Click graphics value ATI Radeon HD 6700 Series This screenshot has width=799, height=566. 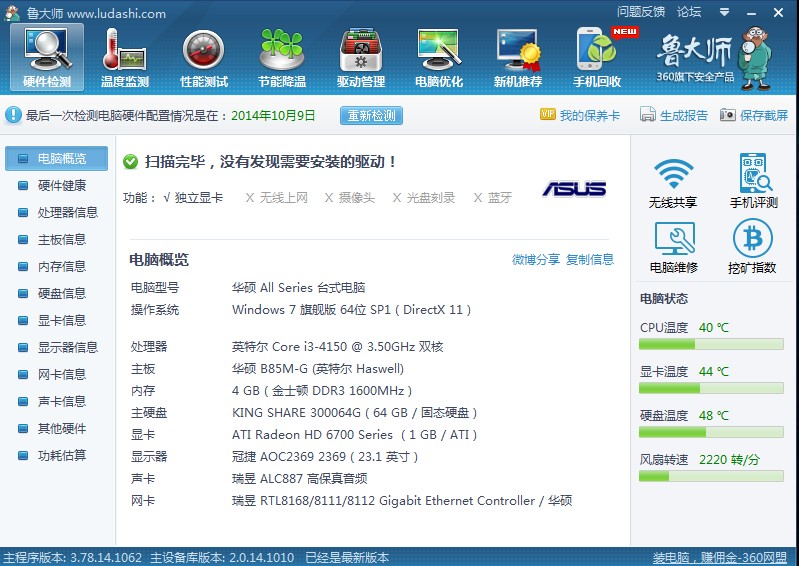pos(354,435)
